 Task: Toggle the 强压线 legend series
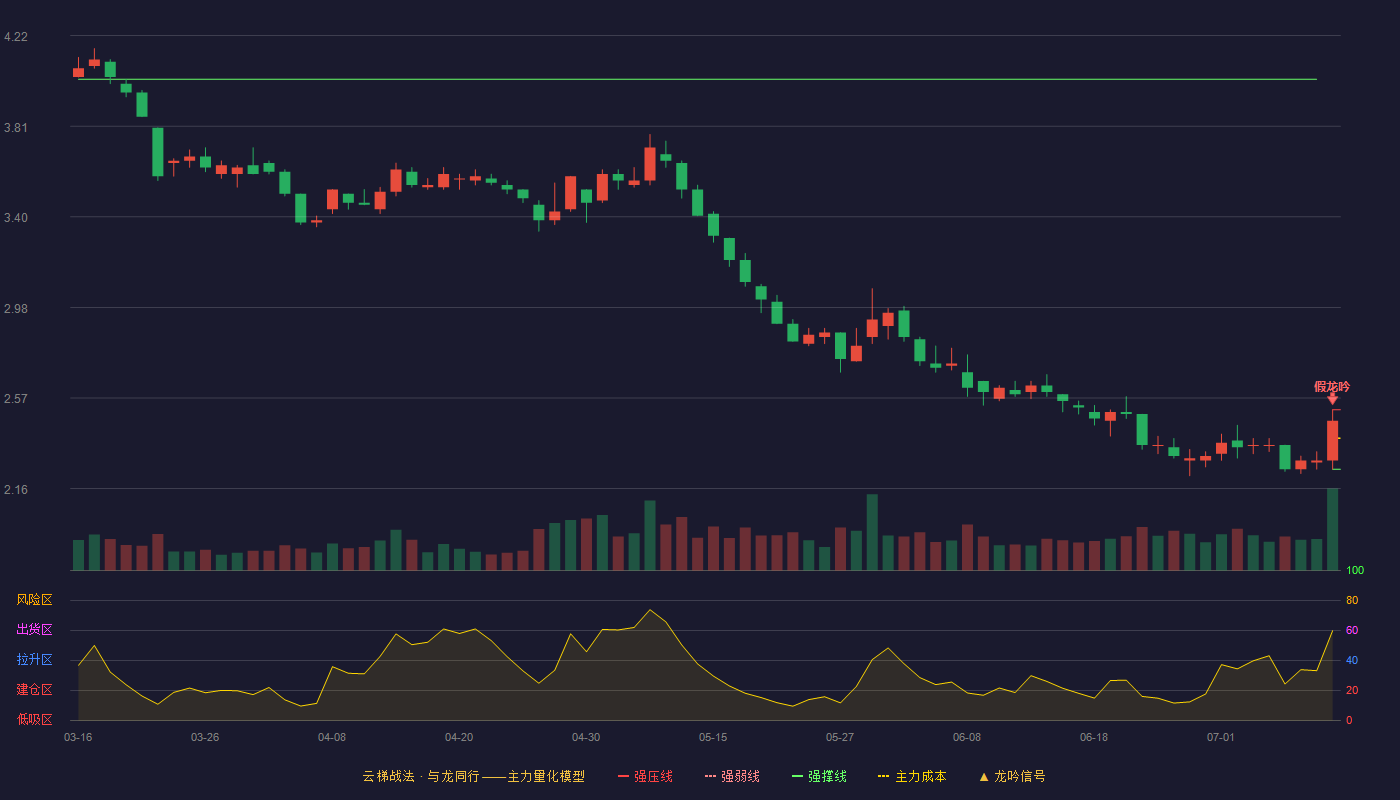pyautogui.click(x=645, y=776)
